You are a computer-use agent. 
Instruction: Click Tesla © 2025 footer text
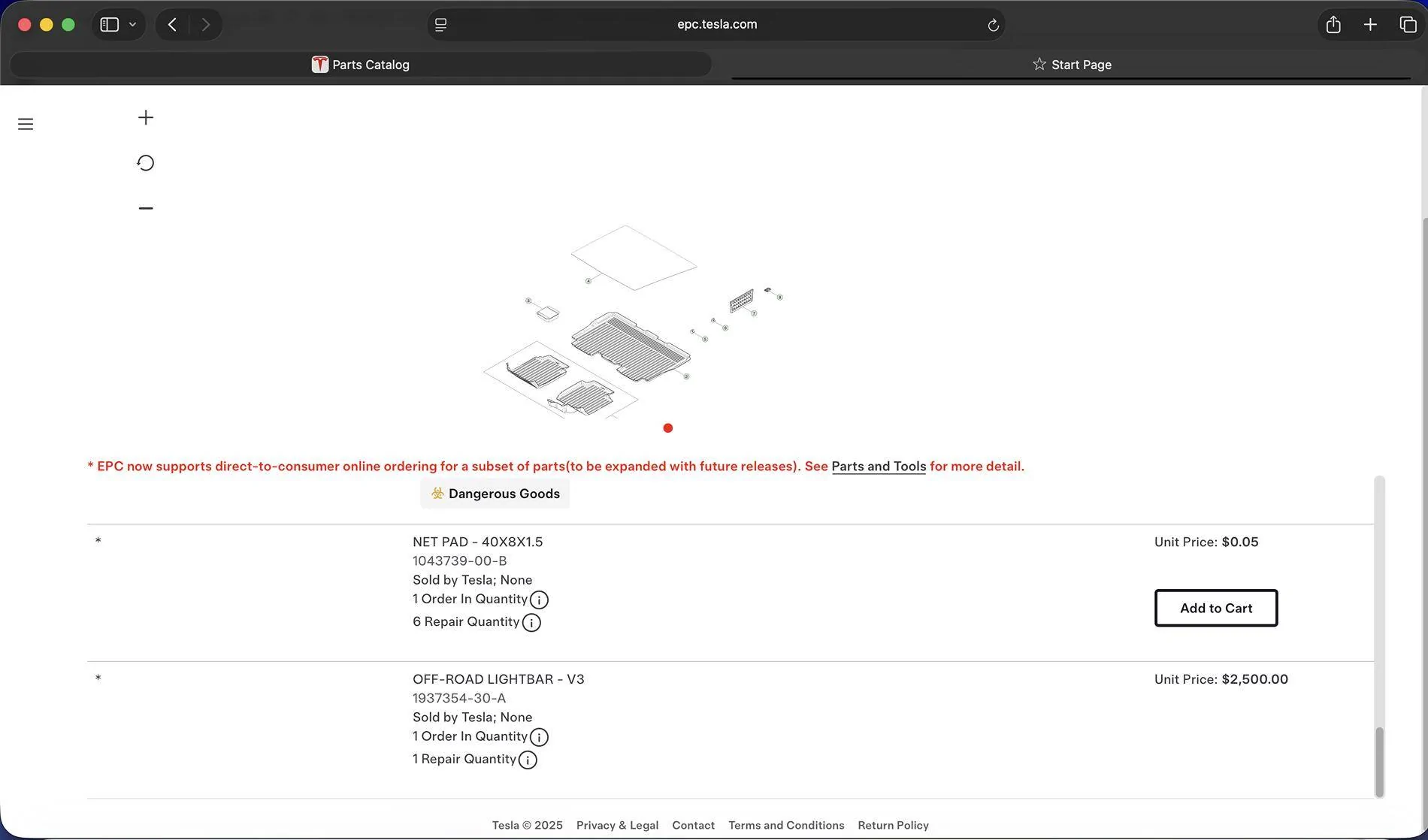[527, 825]
